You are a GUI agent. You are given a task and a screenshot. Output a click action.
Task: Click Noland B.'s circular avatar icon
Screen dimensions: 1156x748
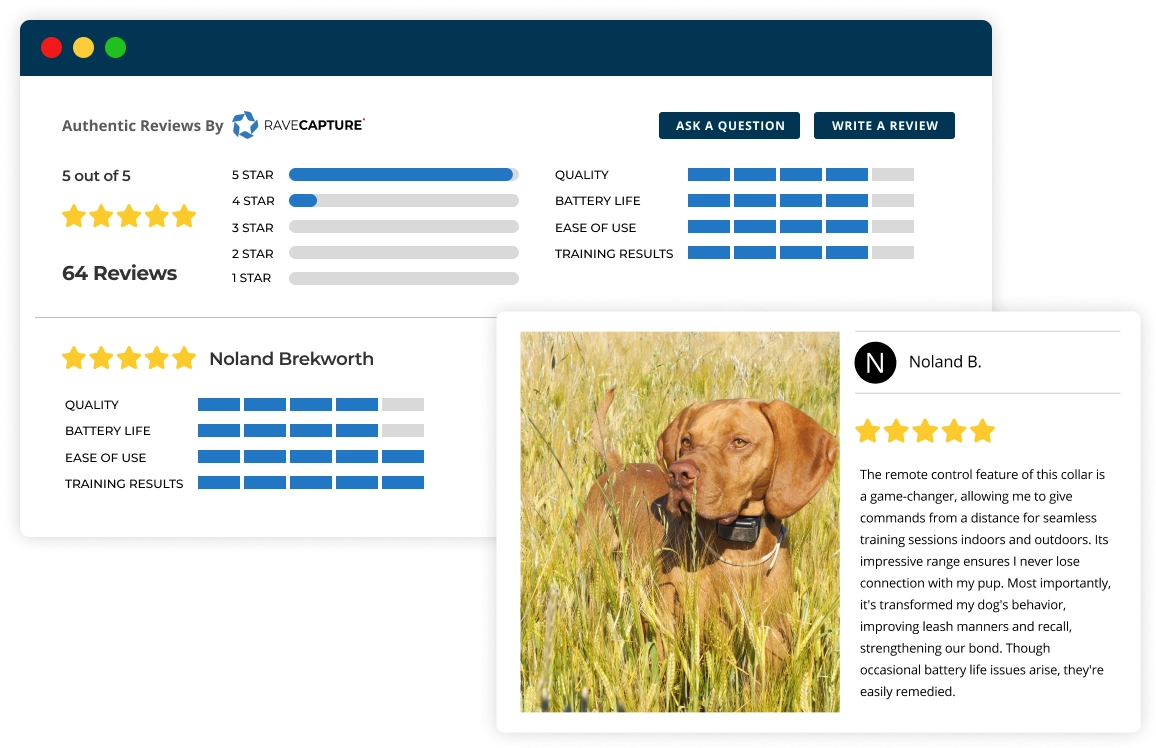click(876, 362)
